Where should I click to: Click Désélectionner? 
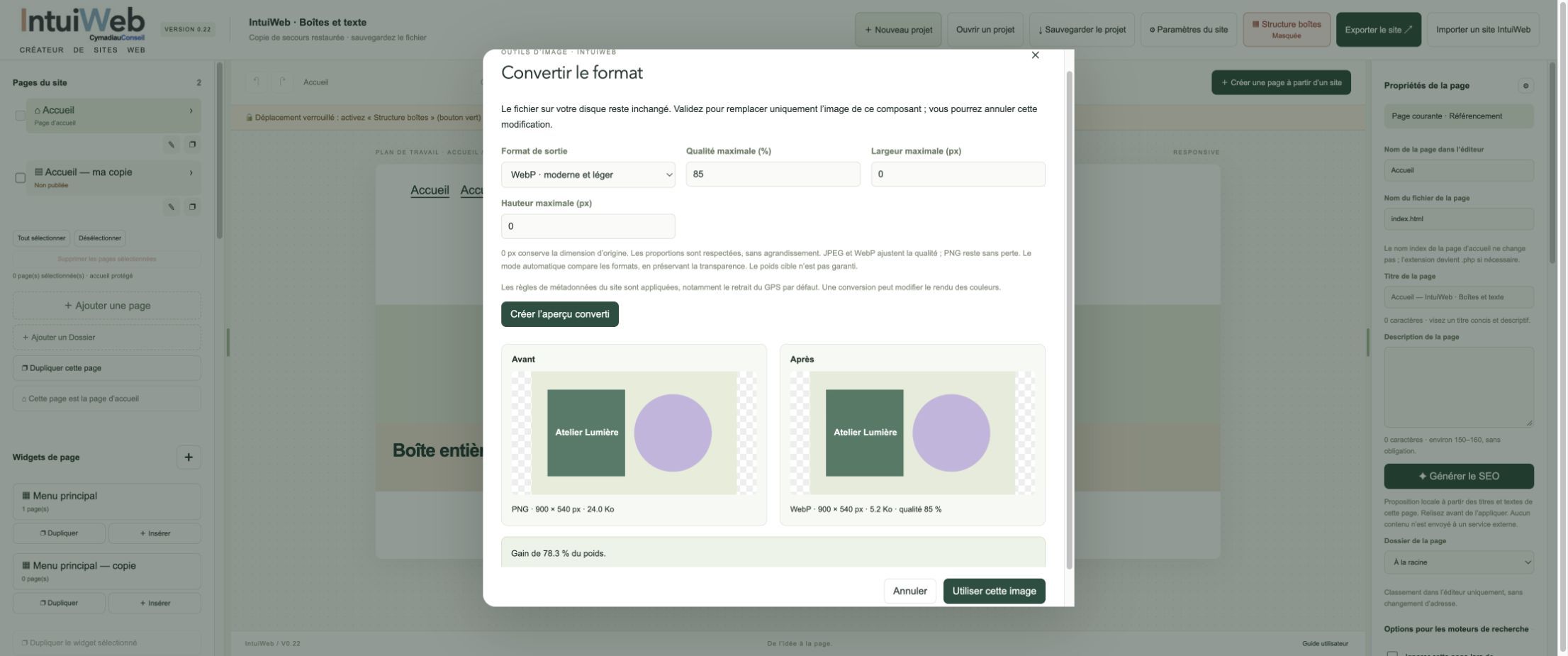pos(100,238)
